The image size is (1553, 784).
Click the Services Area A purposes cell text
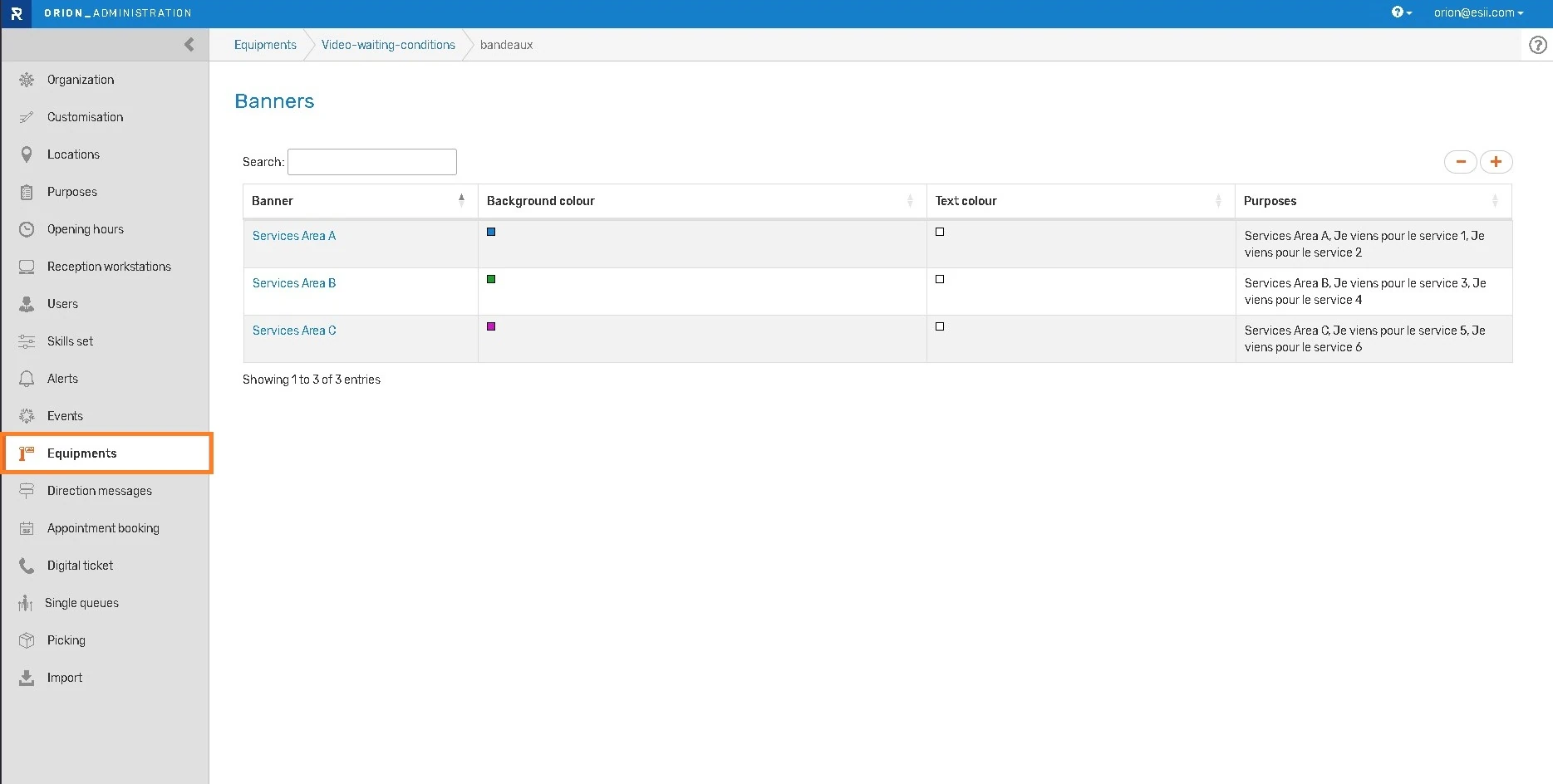point(1364,244)
